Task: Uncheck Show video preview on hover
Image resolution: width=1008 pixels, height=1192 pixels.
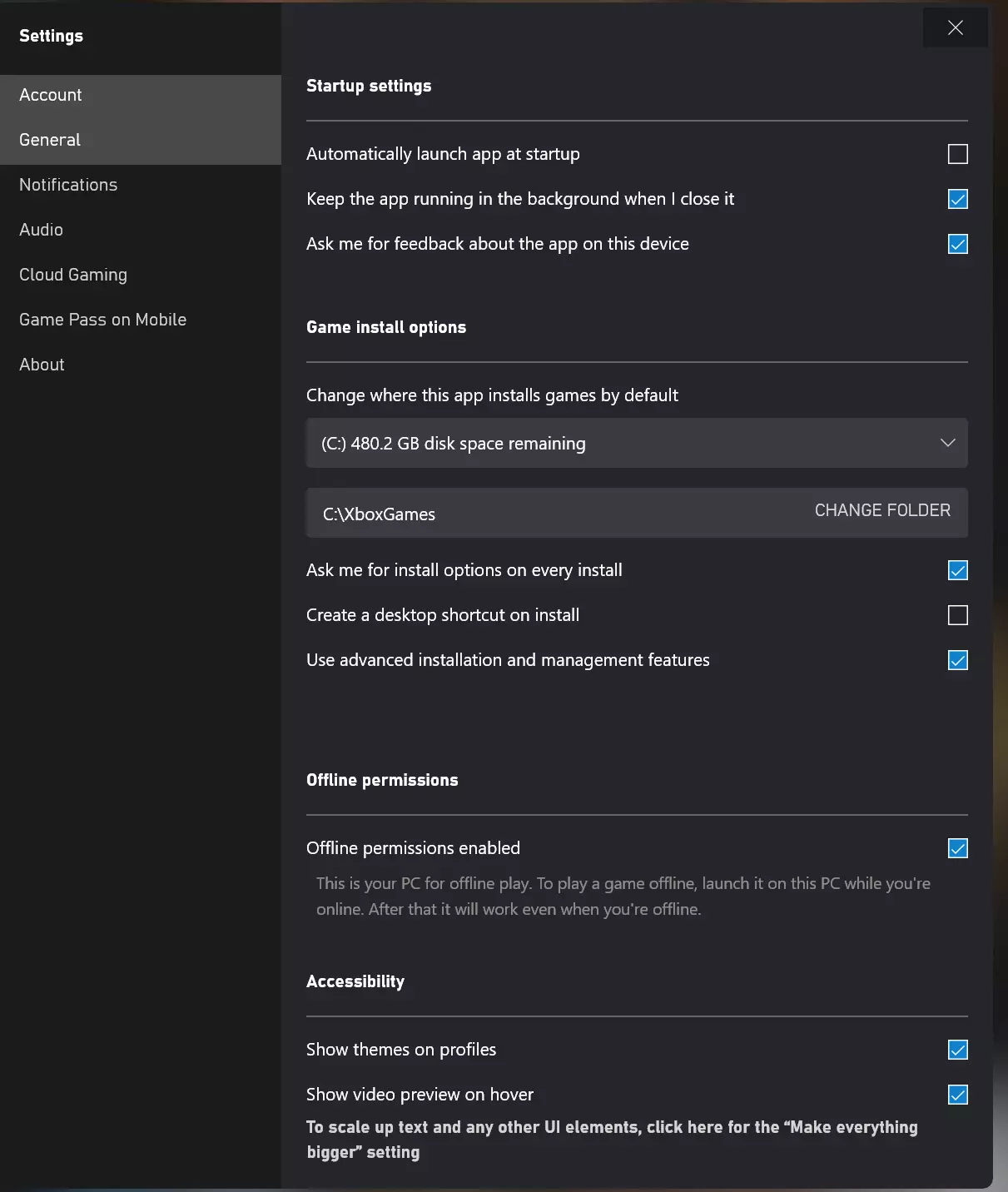Action: coord(958,1095)
